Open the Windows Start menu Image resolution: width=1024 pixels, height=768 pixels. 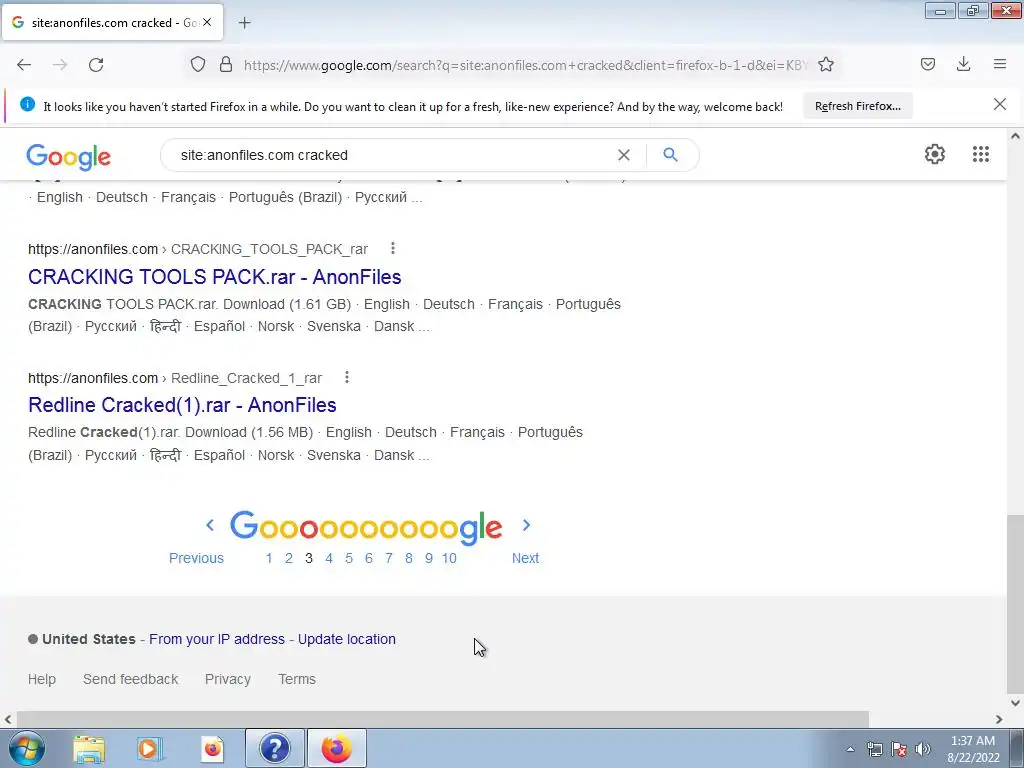point(26,748)
